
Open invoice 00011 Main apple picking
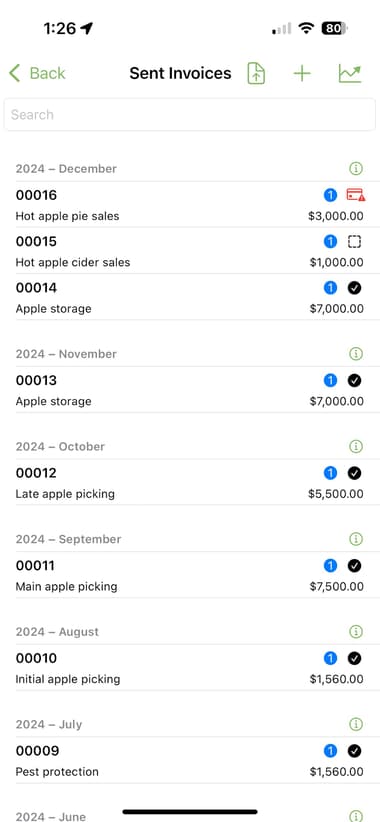coord(190,575)
